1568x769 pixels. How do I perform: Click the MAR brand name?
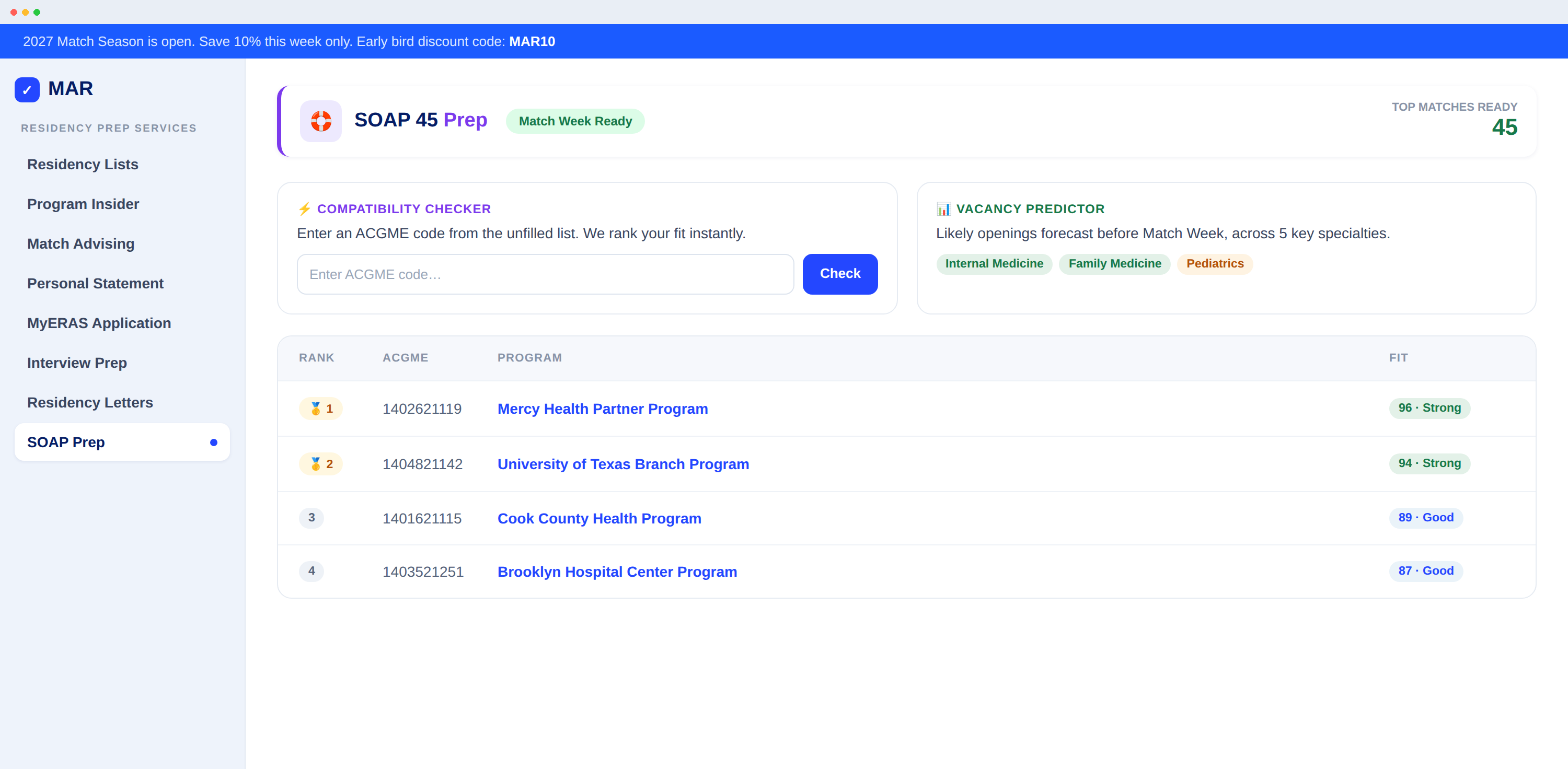[71, 89]
